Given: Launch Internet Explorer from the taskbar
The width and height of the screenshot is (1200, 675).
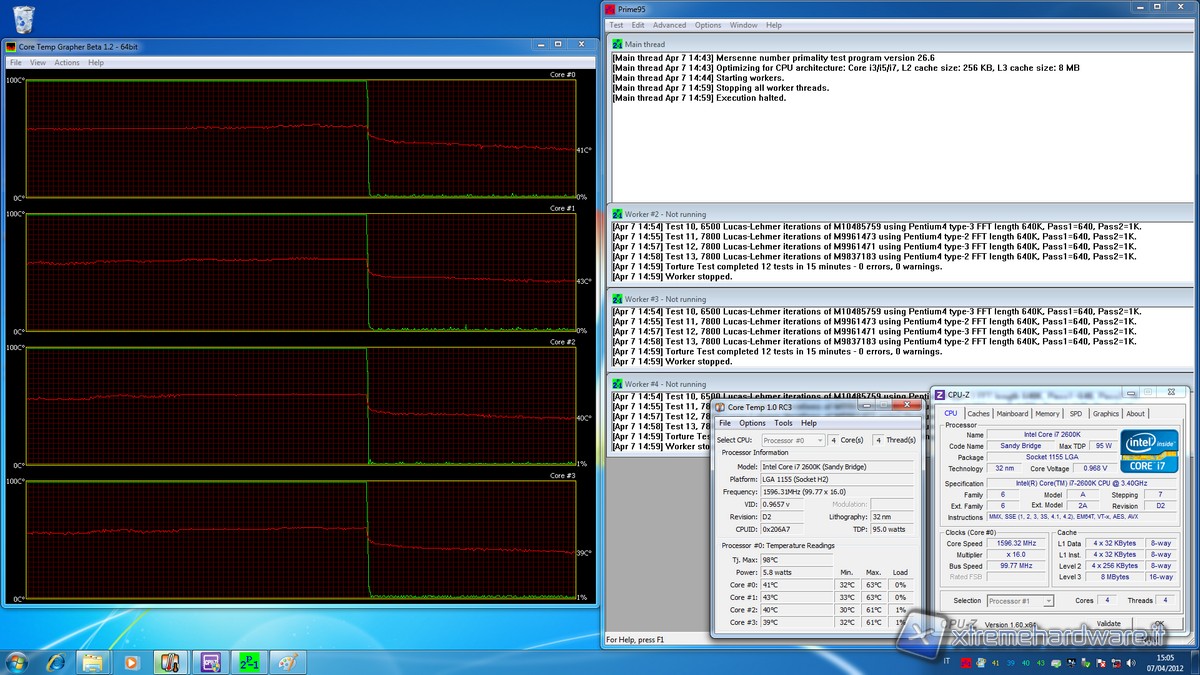Looking at the screenshot, I should tap(55, 661).
